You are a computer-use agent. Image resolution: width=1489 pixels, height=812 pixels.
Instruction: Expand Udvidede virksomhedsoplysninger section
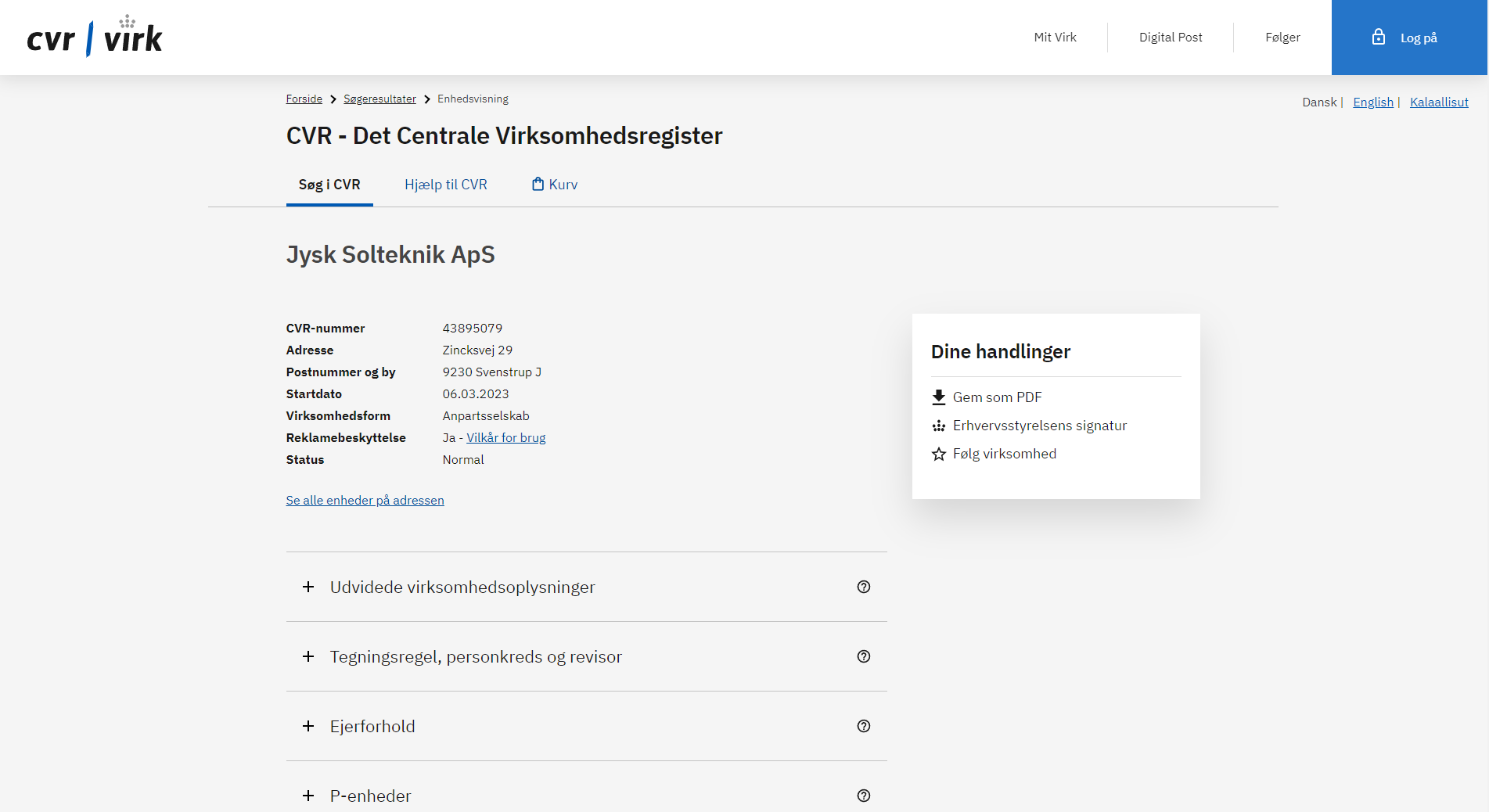point(587,587)
